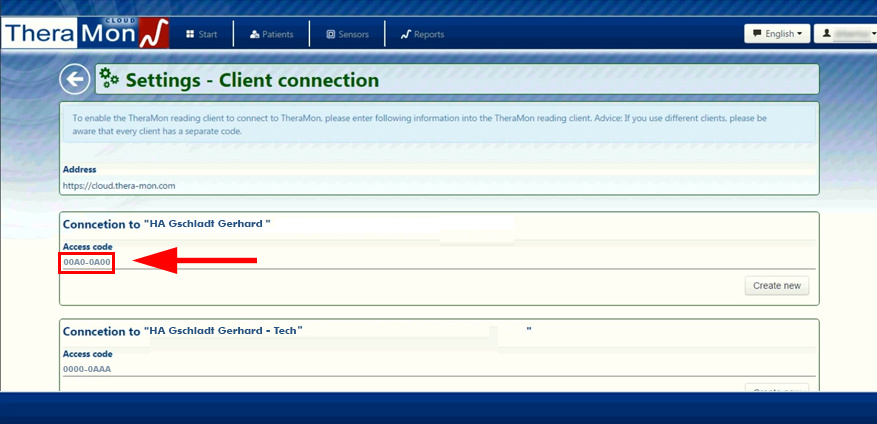Select the access code 00A0-0A00
877x424 pixels.
87,262
